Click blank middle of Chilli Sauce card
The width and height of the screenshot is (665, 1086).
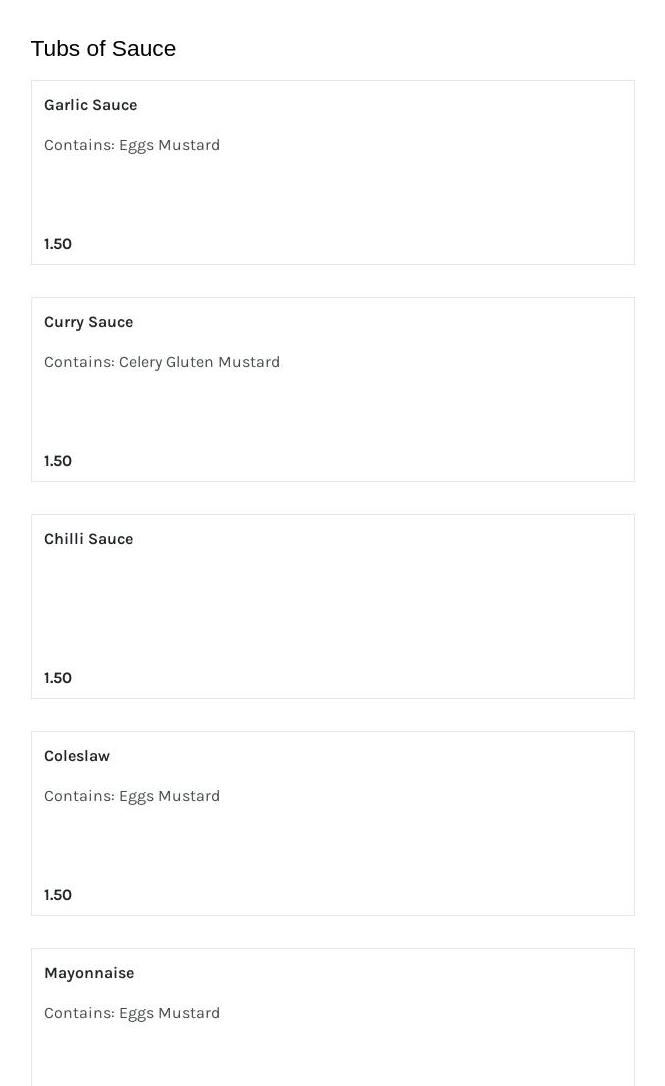[332, 608]
